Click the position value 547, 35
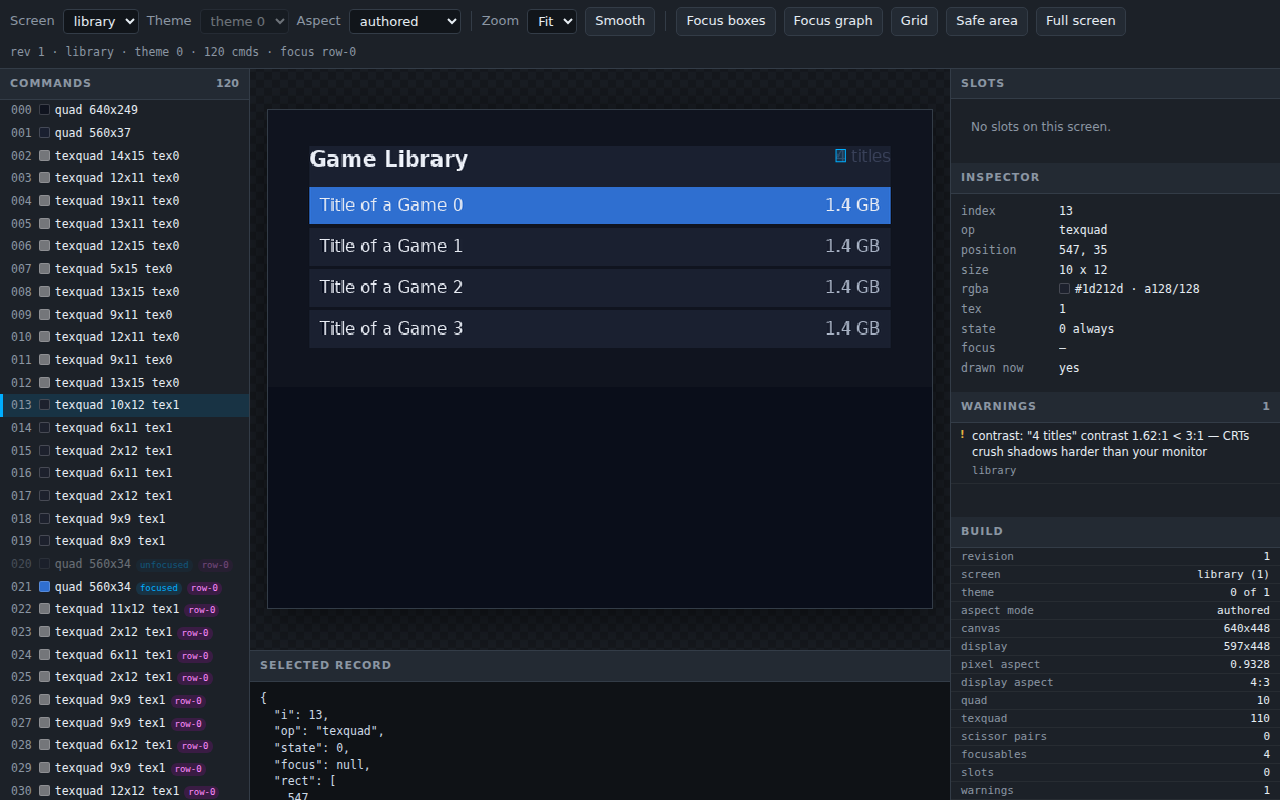Screen dimensions: 1280x800 click(1083, 250)
